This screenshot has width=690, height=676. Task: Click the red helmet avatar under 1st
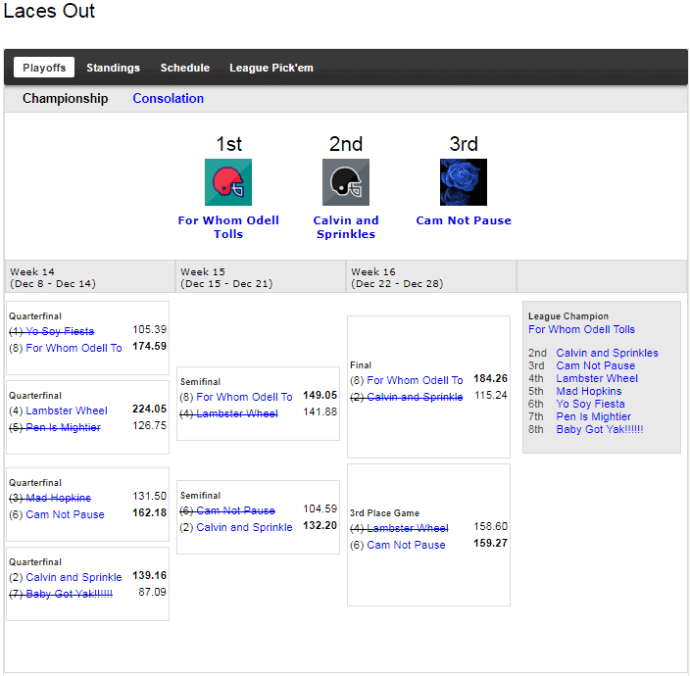click(228, 182)
